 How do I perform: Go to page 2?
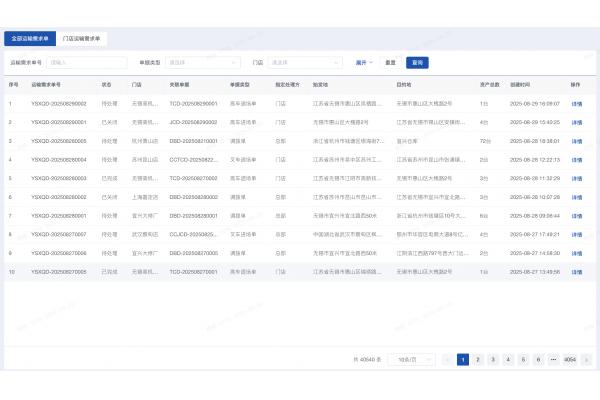click(478, 358)
